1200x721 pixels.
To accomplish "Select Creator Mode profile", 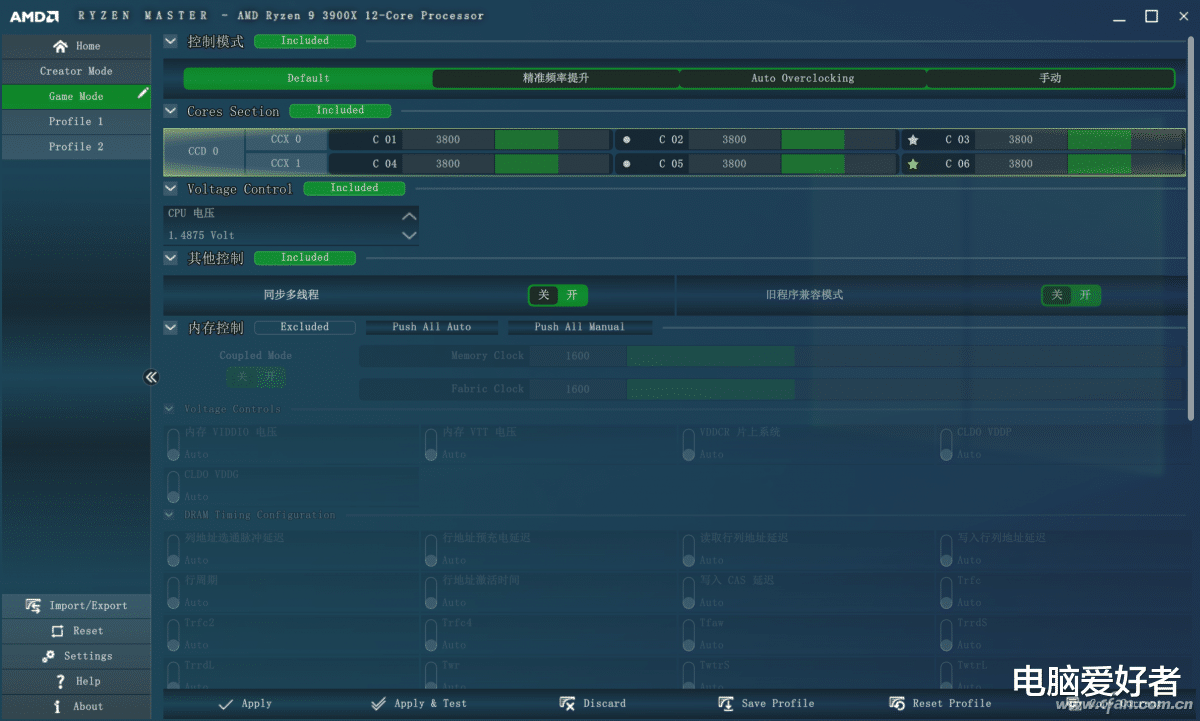I will 76,71.
